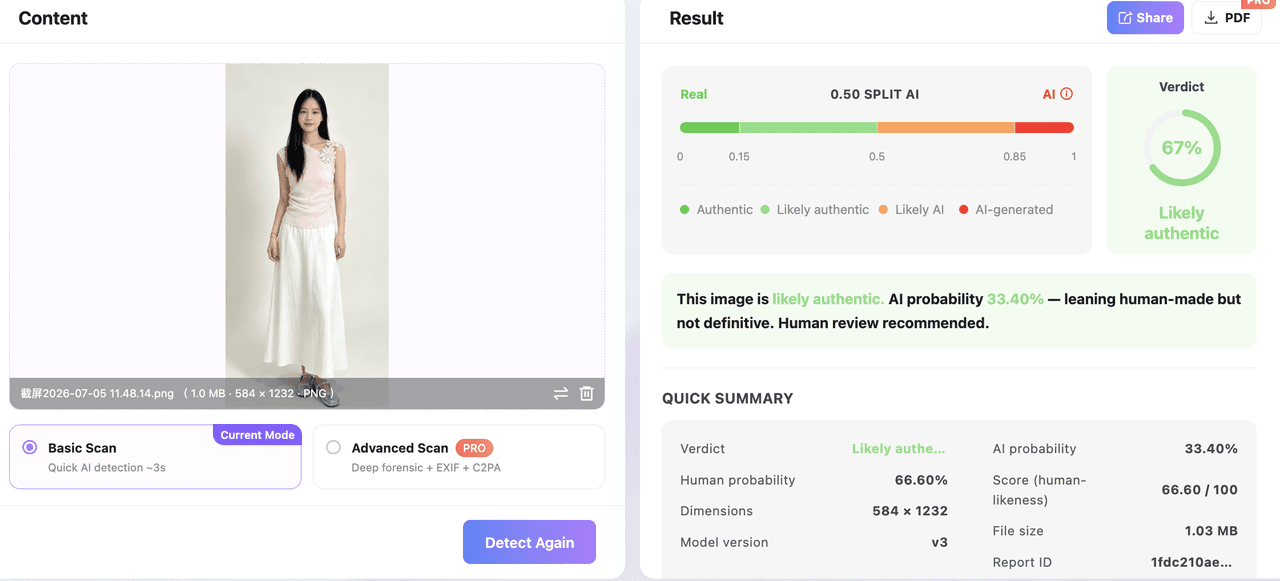
Task: Select the Basic Scan radio option
Action: [30, 448]
